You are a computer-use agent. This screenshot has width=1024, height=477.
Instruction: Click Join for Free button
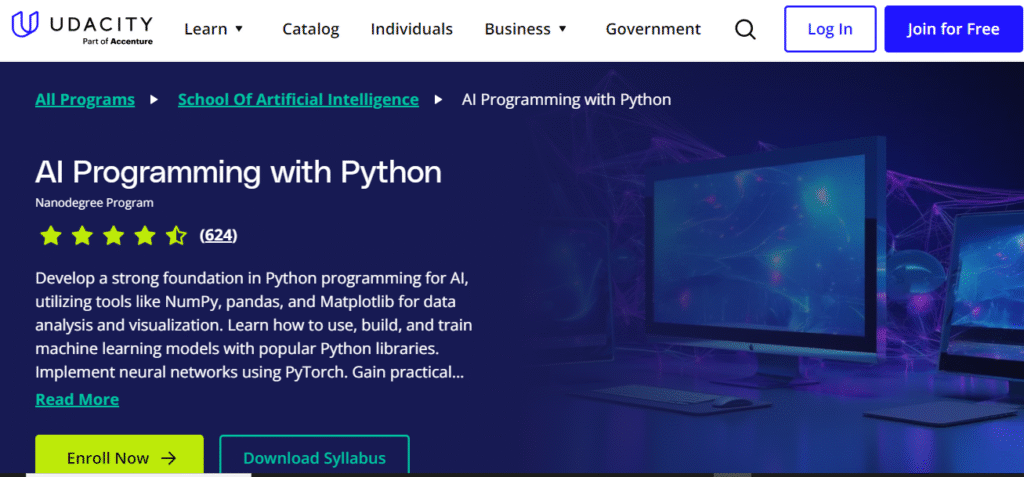pyautogui.click(x=953, y=29)
